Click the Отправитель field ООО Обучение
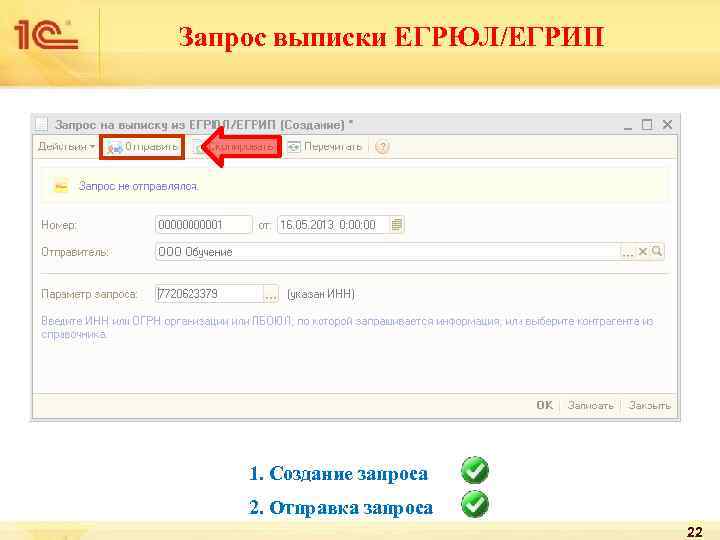 tap(388, 252)
